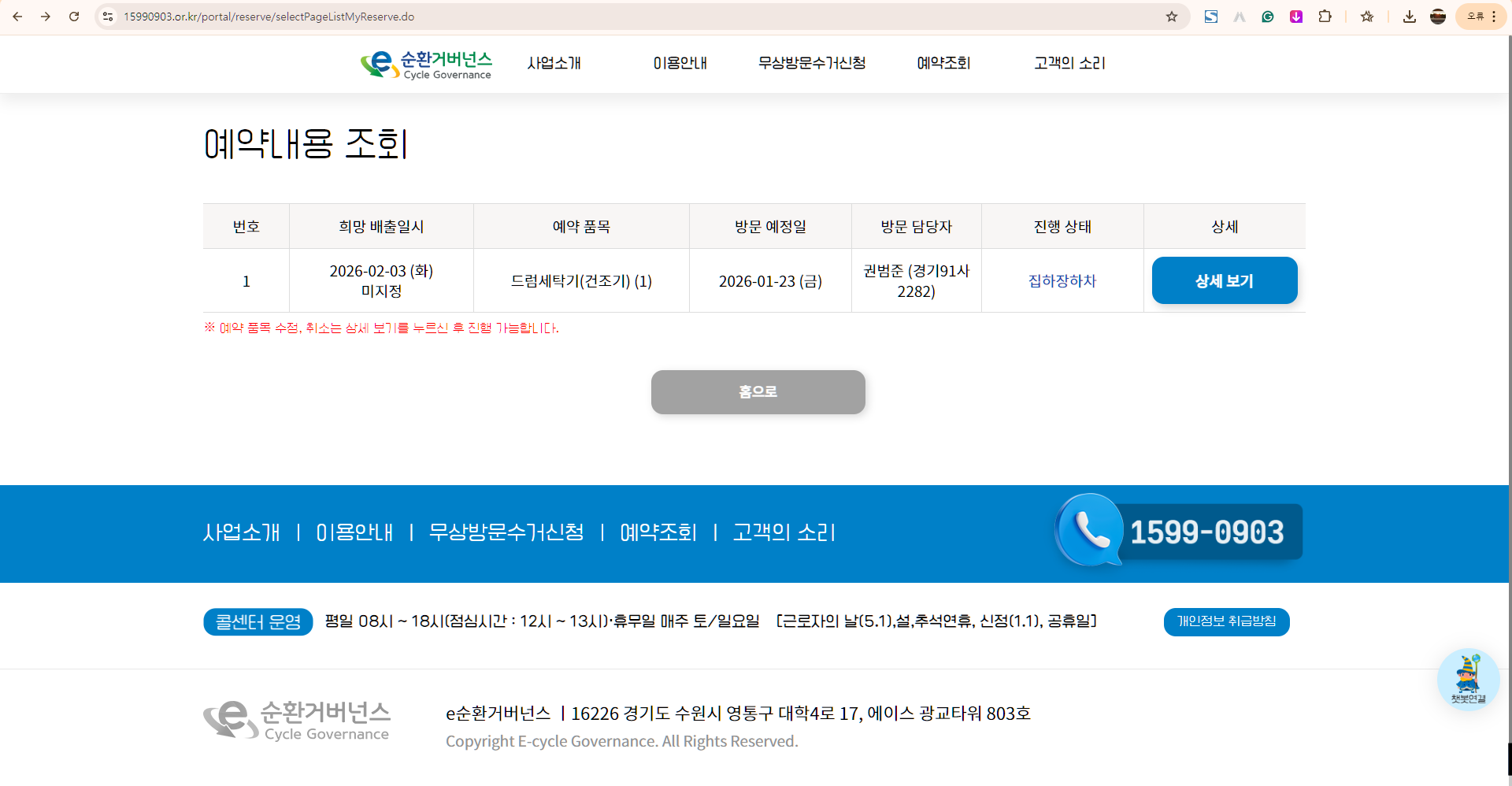1512x786 pixels.
Task: Click the 집하장하차 status link
Action: [1062, 281]
